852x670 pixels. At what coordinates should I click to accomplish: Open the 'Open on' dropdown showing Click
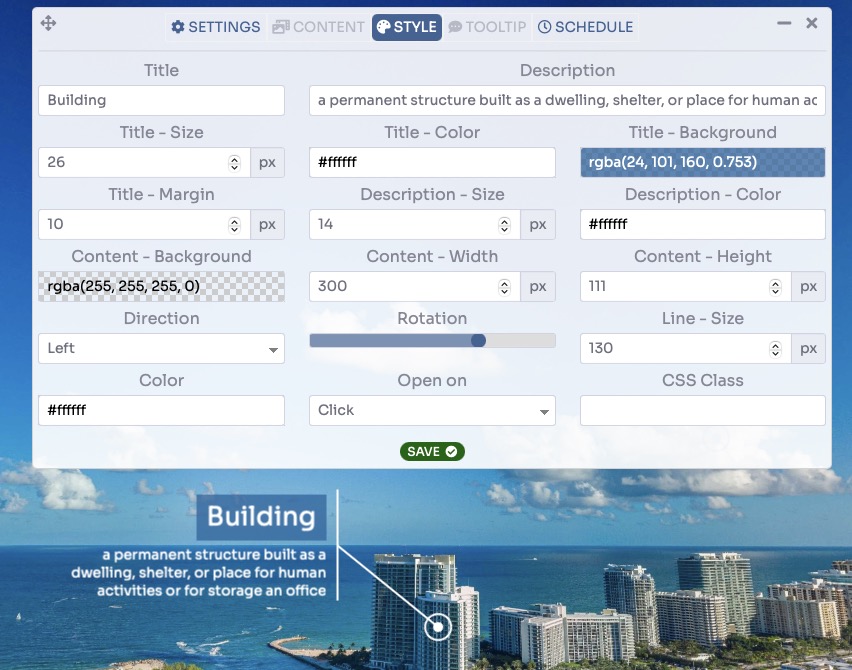click(432, 410)
